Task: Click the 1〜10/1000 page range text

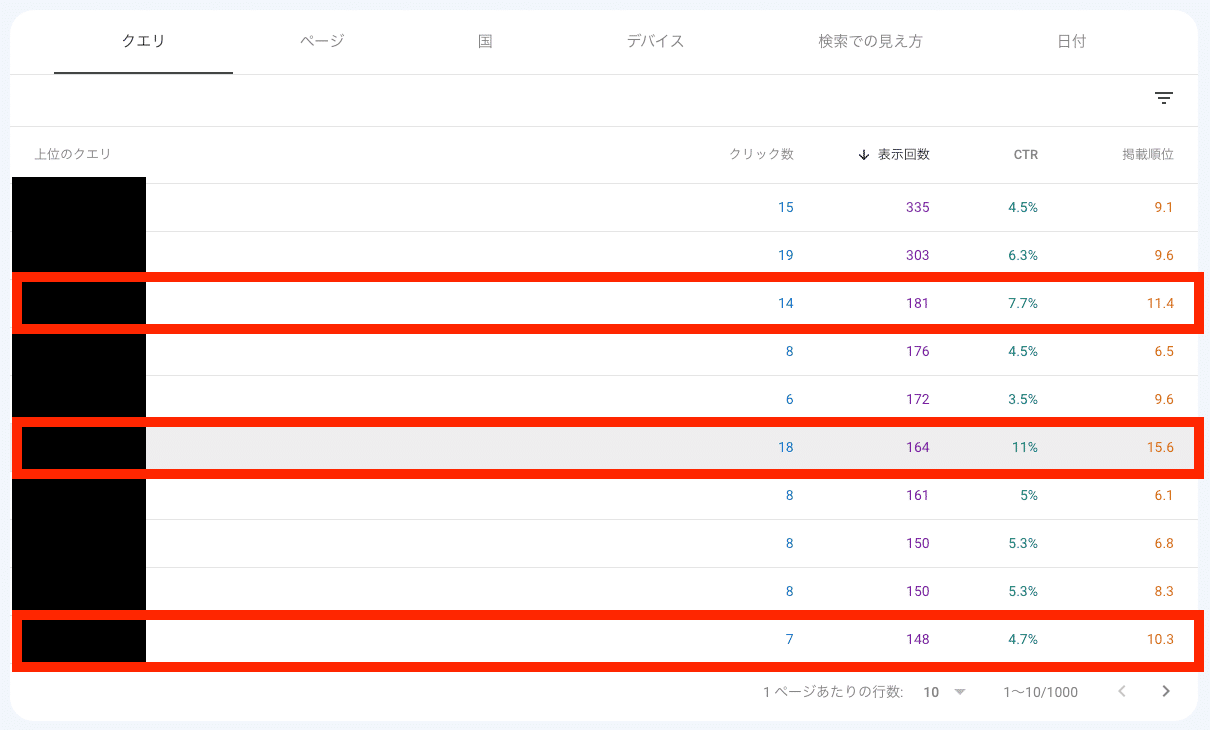Action: pos(1041,692)
